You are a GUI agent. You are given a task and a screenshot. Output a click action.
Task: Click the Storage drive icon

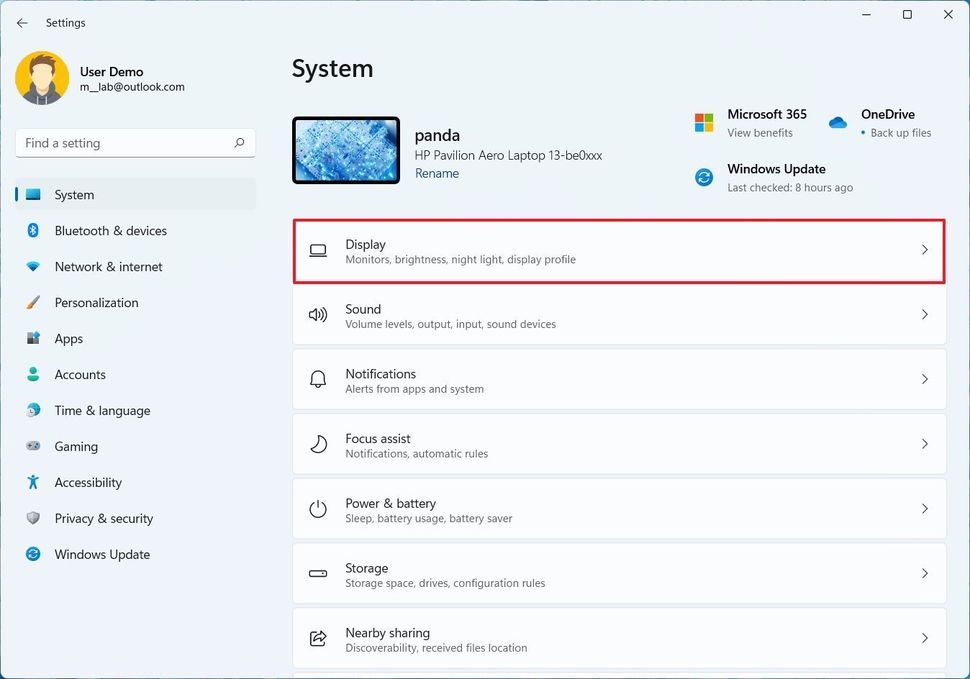click(x=318, y=573)
